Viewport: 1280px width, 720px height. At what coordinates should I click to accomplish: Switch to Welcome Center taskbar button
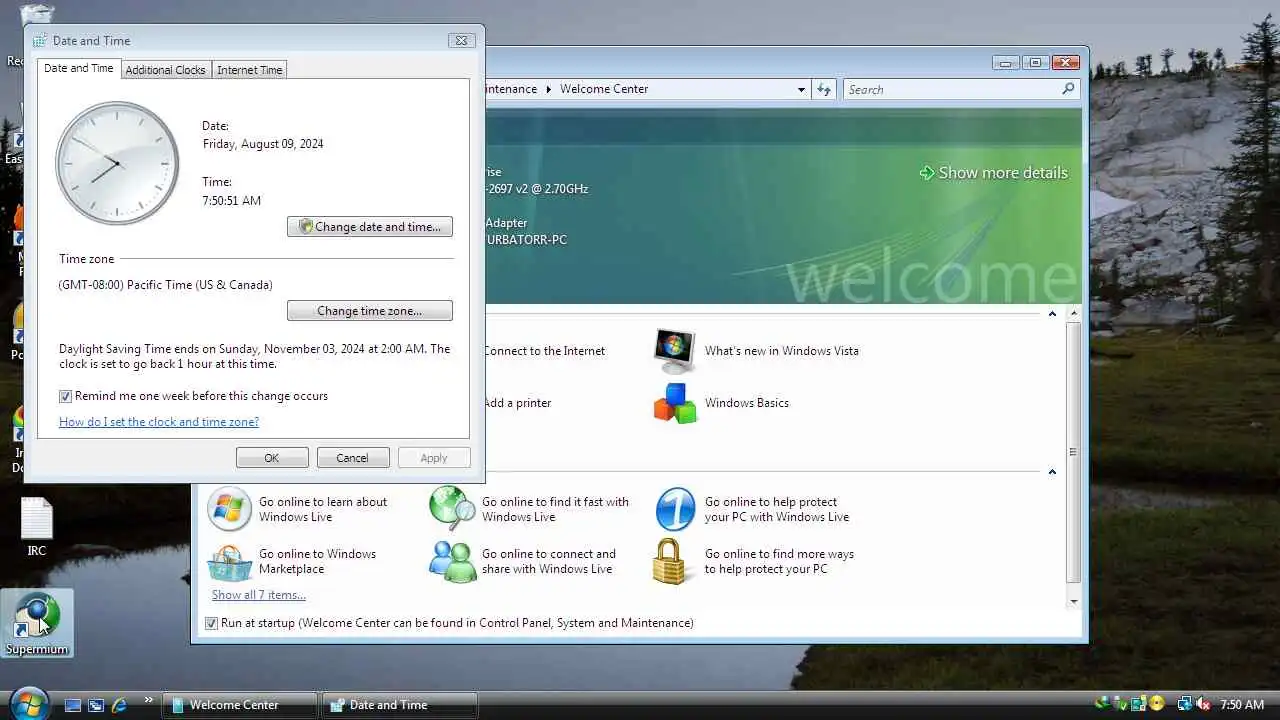click(x=240, y=705)
